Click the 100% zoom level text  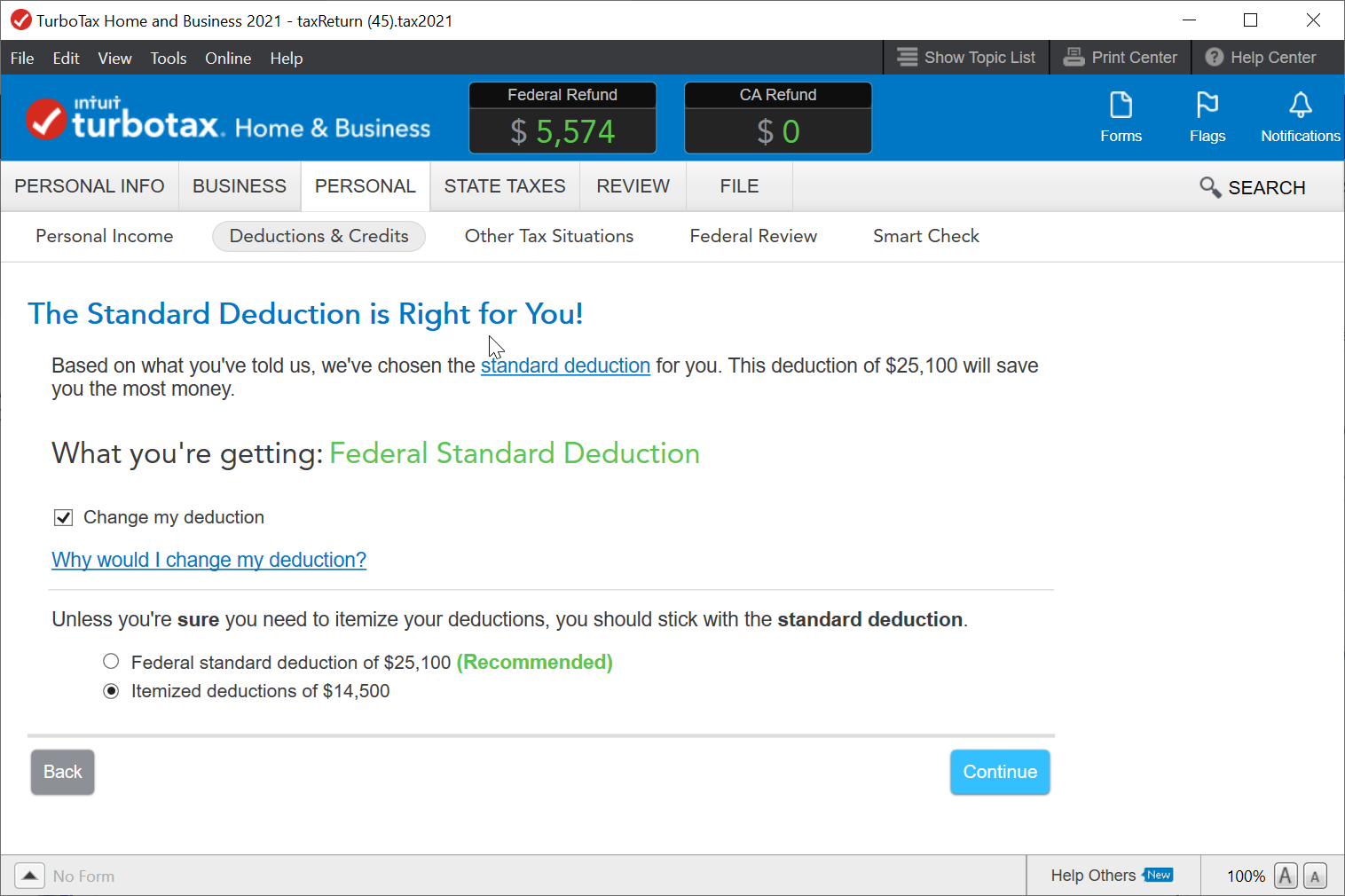coord(1246,876)
